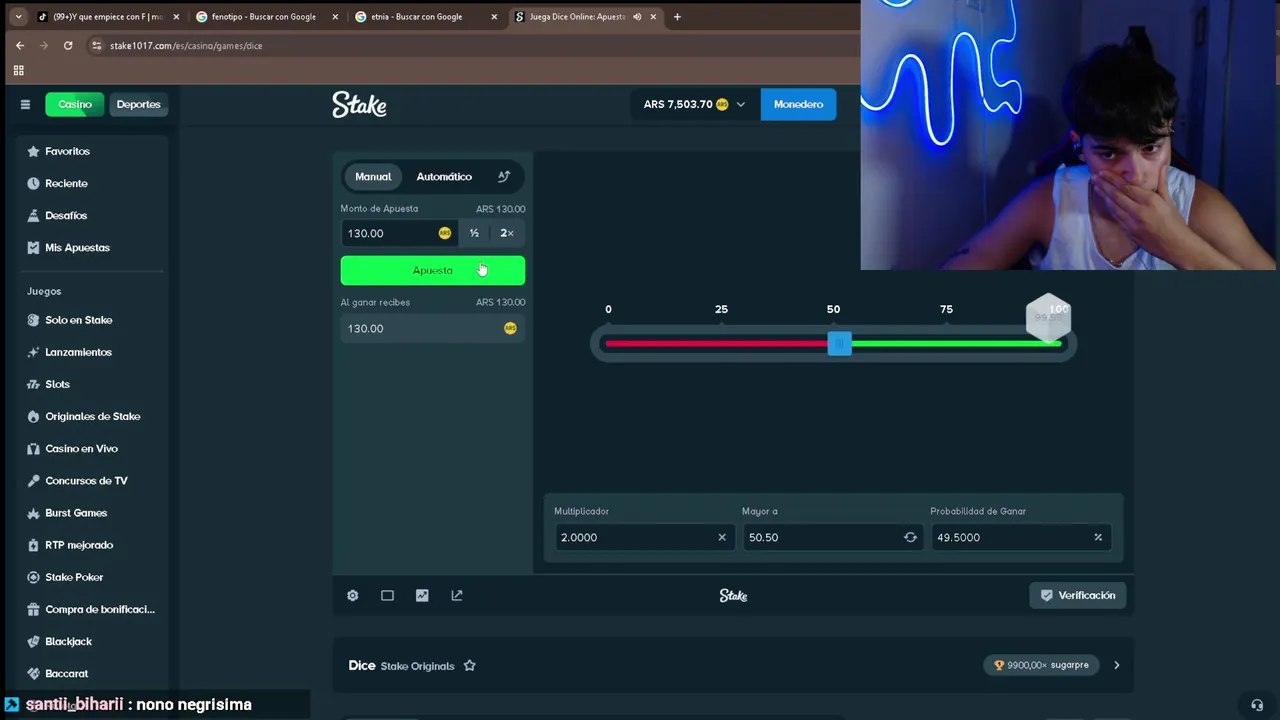Toggle theatre mode rectangle icon

(387, 595)
